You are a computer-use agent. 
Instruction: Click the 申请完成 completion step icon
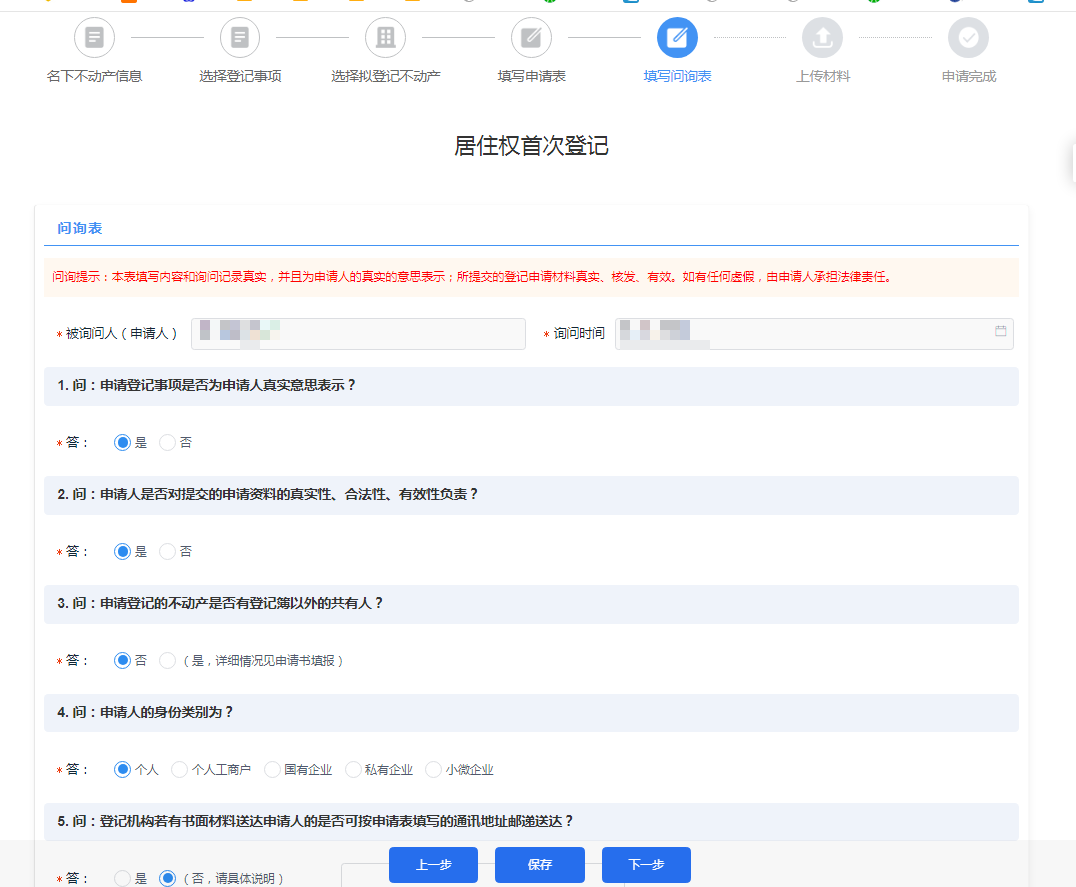click(968, 37)
